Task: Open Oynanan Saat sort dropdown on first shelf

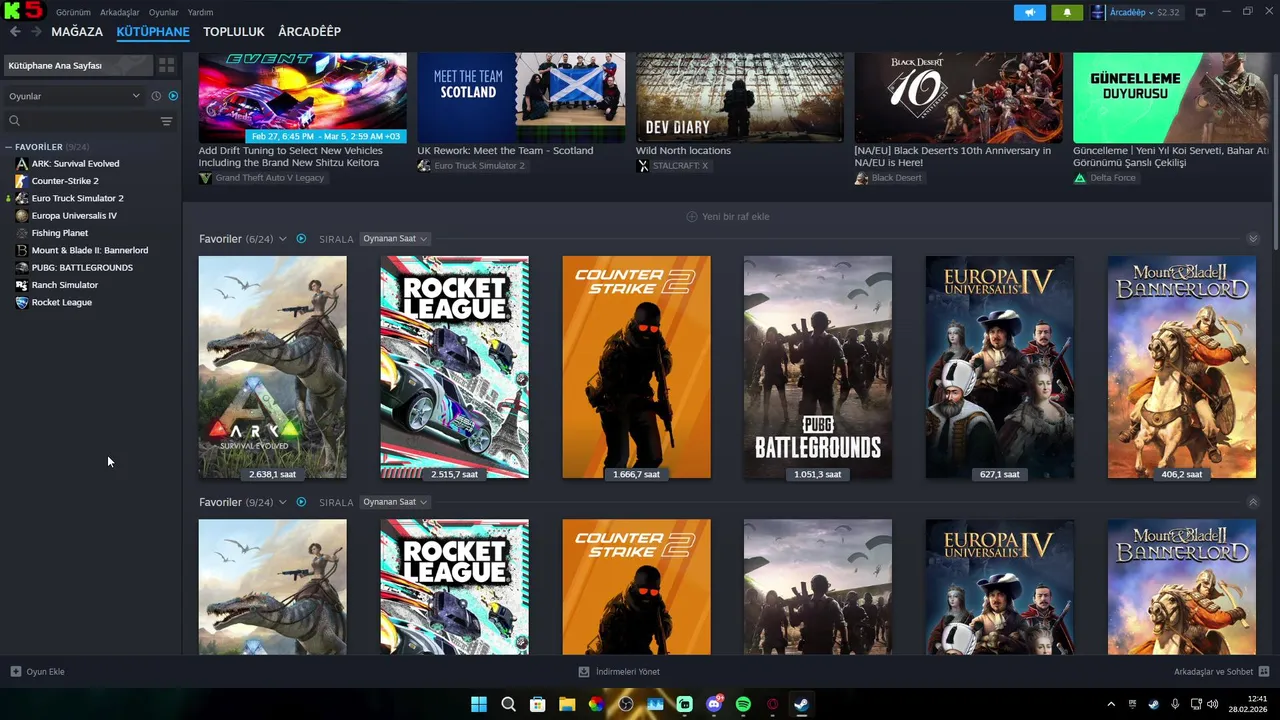Action: pos(395,239)
